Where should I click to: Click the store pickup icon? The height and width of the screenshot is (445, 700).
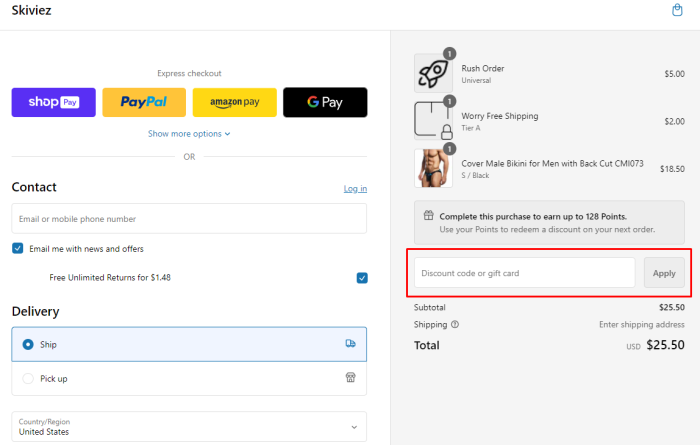(x=350, y=378)
